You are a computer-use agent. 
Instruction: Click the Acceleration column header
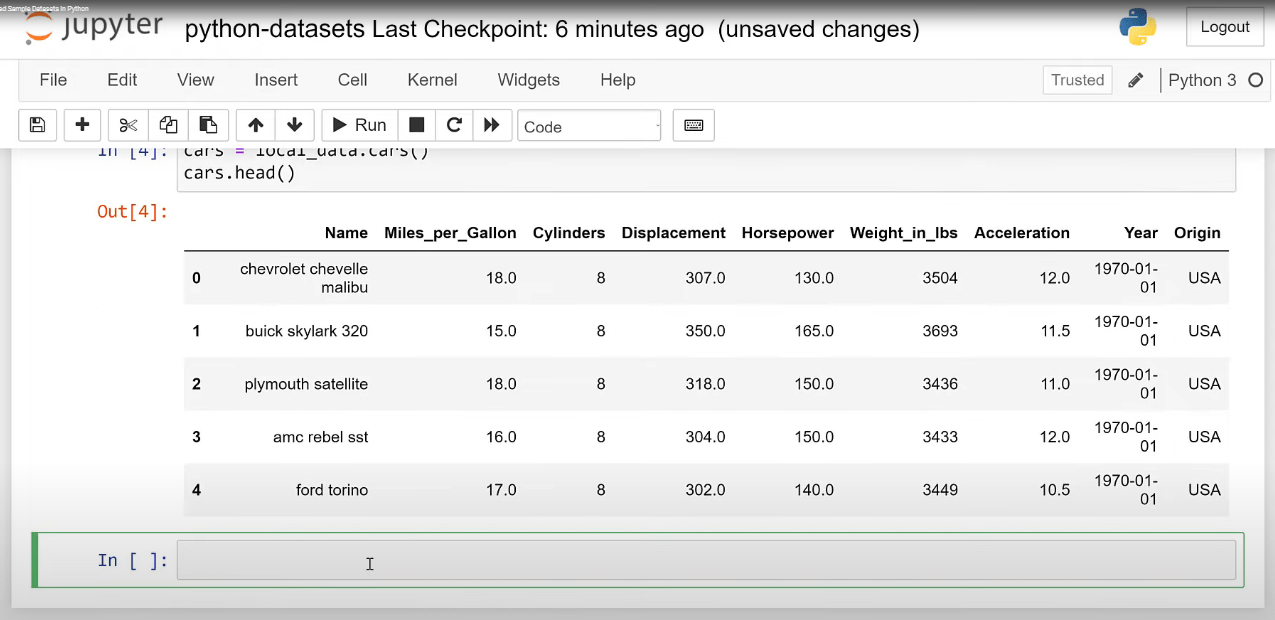click(1022, 233)
